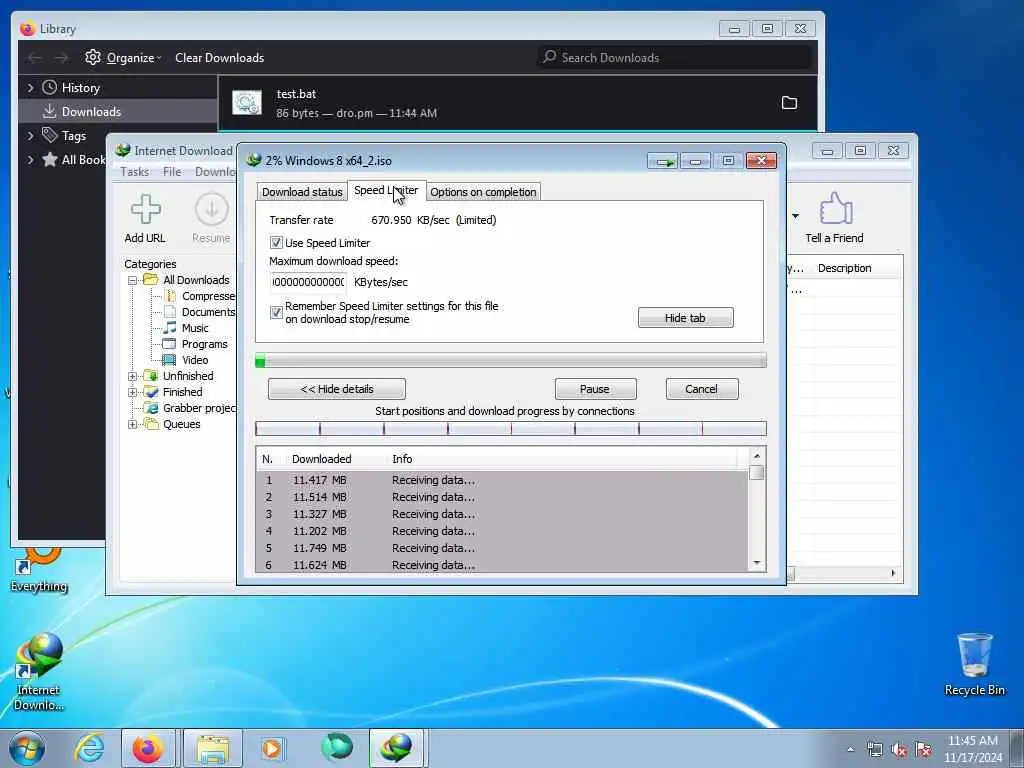Select the Programs category in IDM
Image resolution: width=1024 pixels, height=768 pixels.
click(x=204, y=344)
